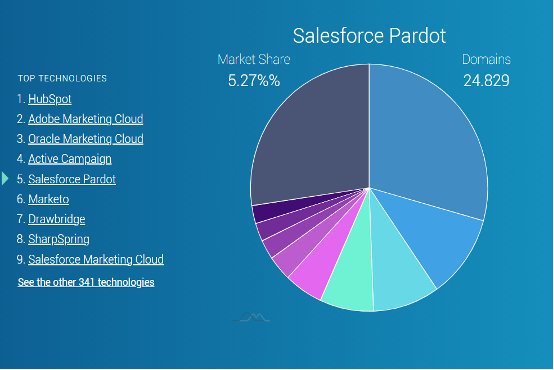Viewport: 554px width, 370px height.
Task: Click the "24.829" domains value
Action: coord(486,81)
